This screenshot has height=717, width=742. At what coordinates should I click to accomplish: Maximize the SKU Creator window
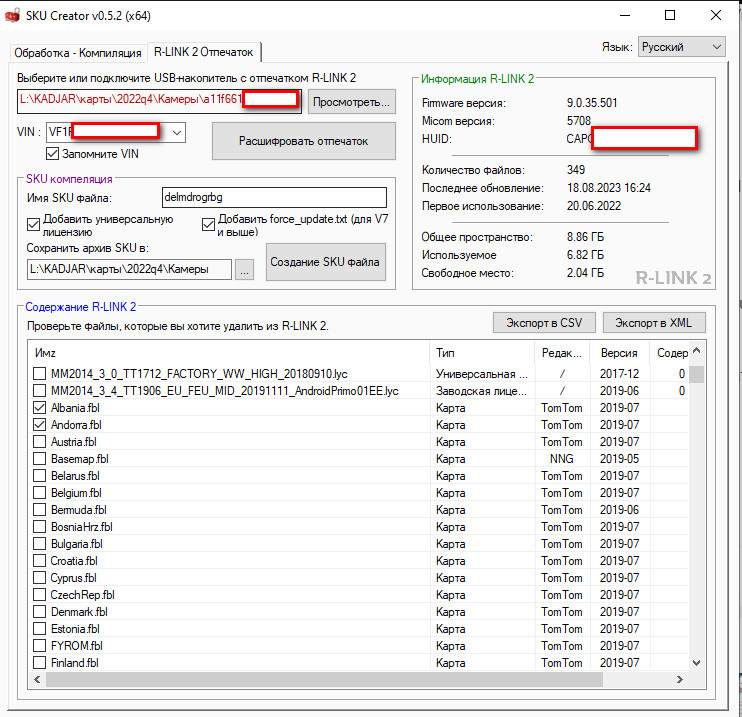[x=670, y=15]
